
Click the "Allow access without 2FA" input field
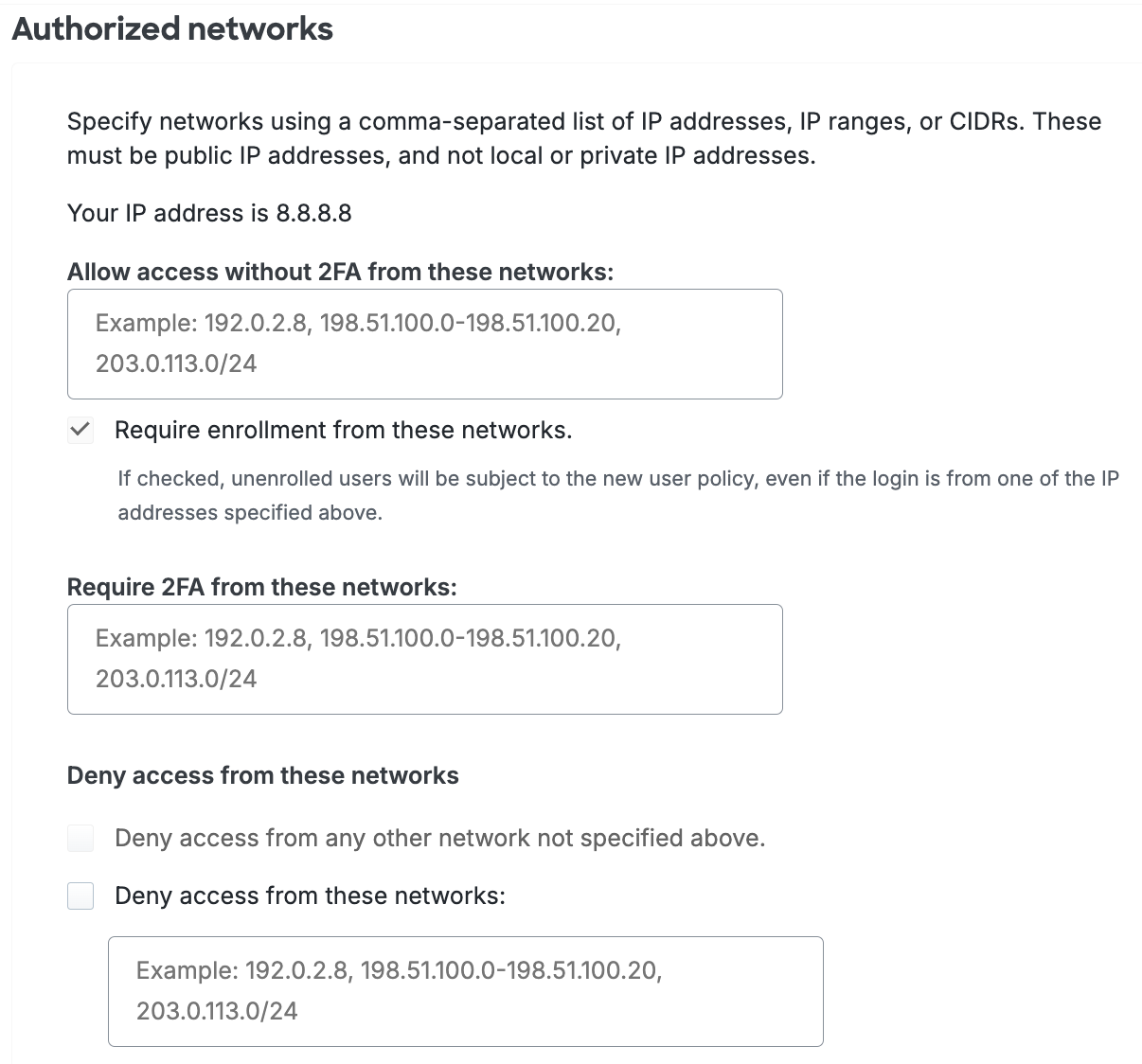424,344
